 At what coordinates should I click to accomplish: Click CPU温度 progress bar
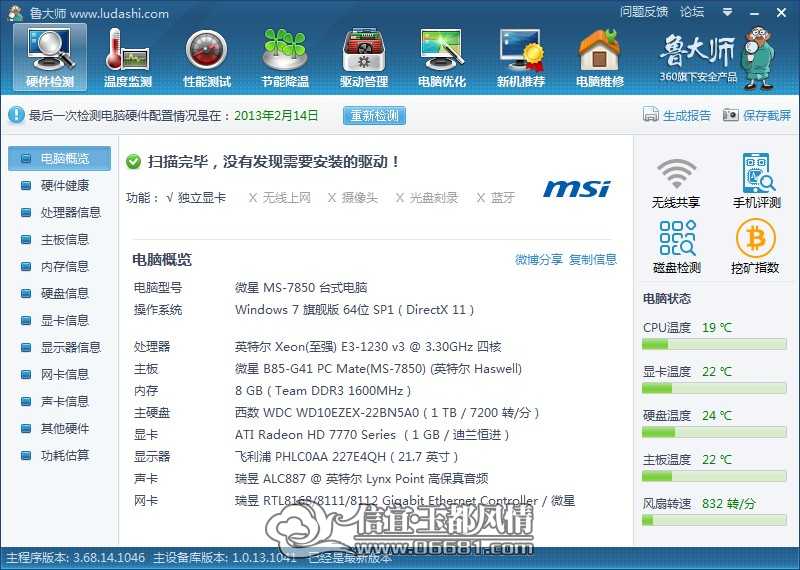click(x=714, y=345)
